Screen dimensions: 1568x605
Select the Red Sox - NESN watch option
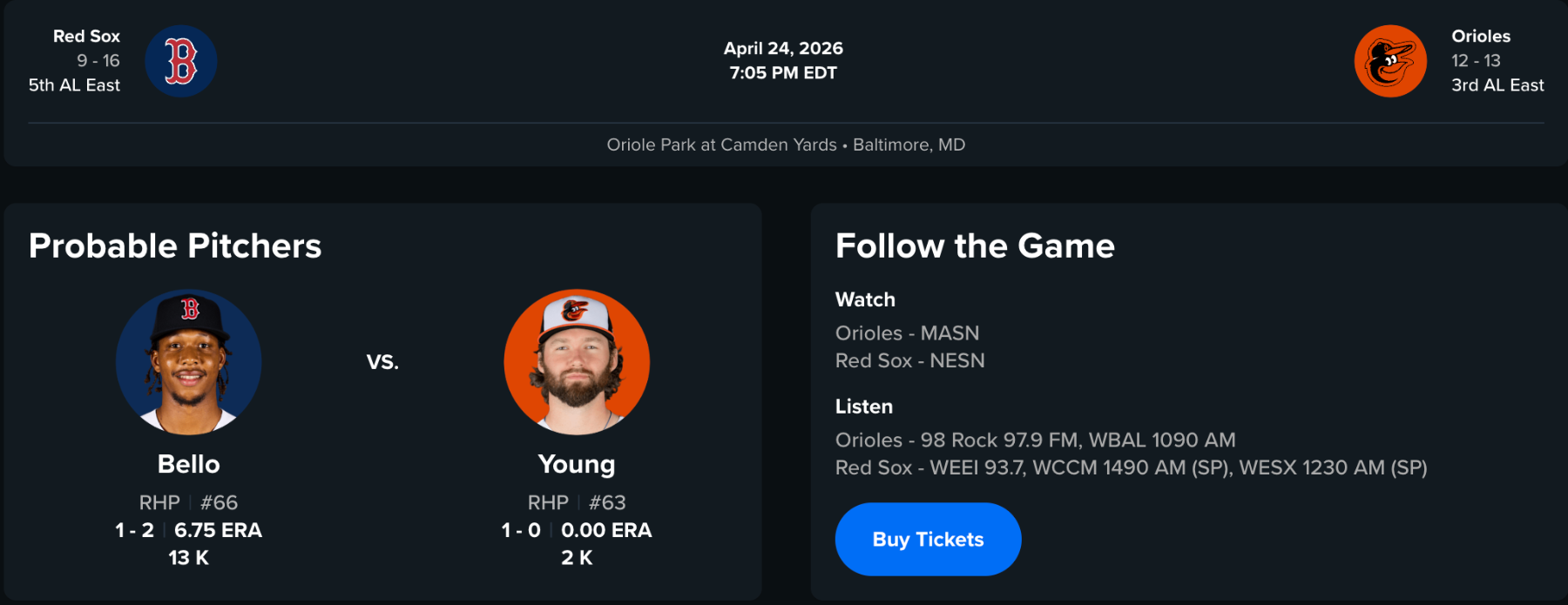909,360
